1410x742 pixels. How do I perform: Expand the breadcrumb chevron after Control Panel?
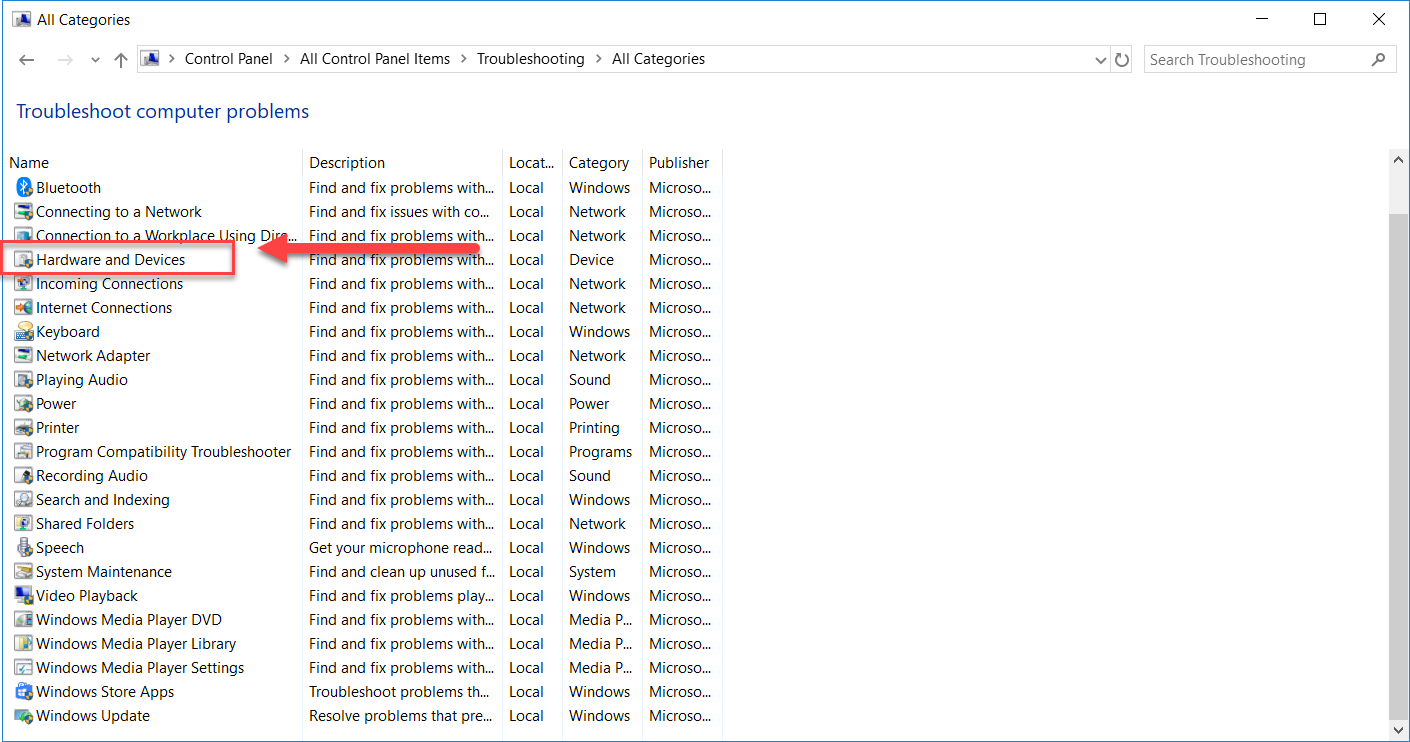[286, 59]
